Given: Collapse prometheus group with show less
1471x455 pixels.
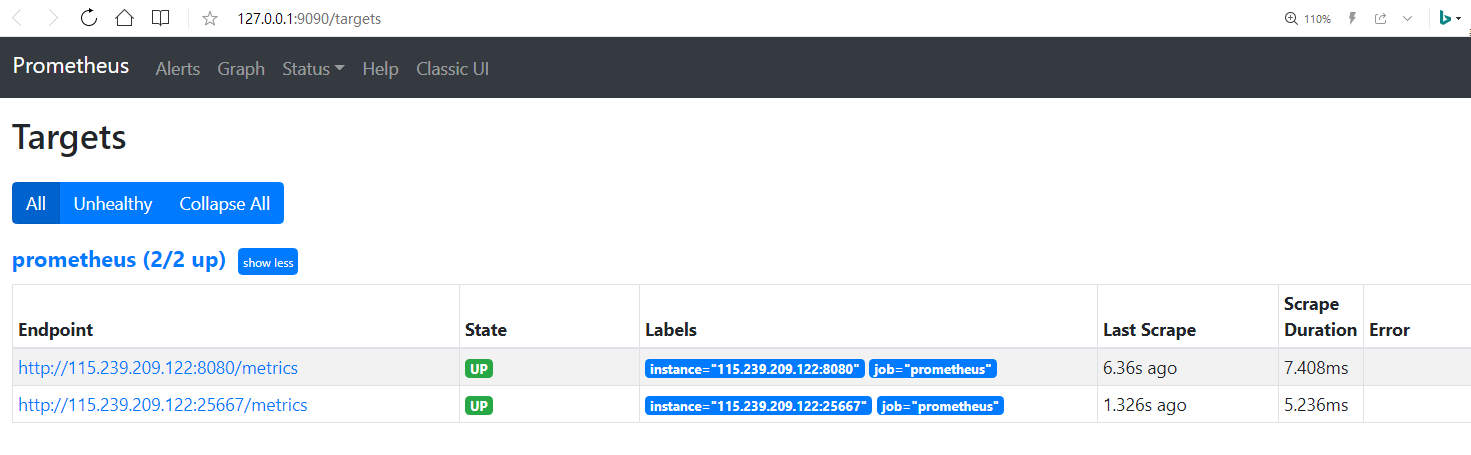Looking at the screenshot, I should tap(268, 262).
